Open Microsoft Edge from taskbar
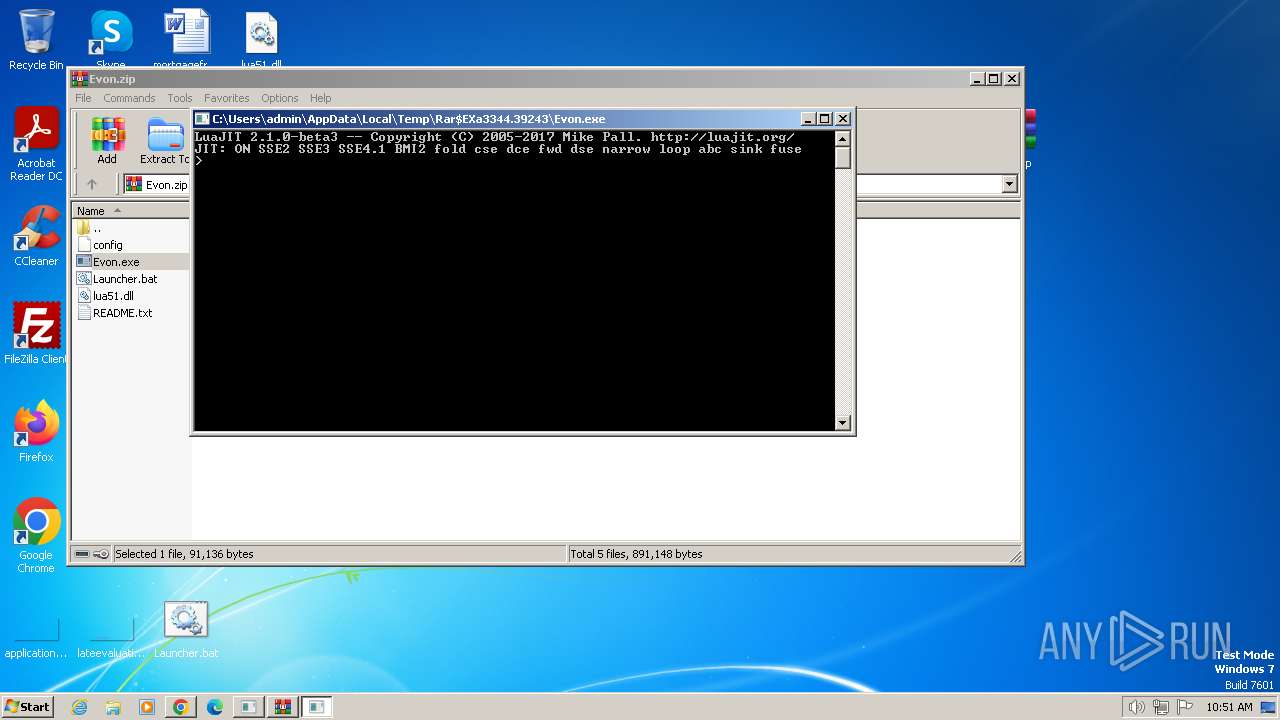The image size is (1280, 720). pyautogui.click(x=215, y=707)
